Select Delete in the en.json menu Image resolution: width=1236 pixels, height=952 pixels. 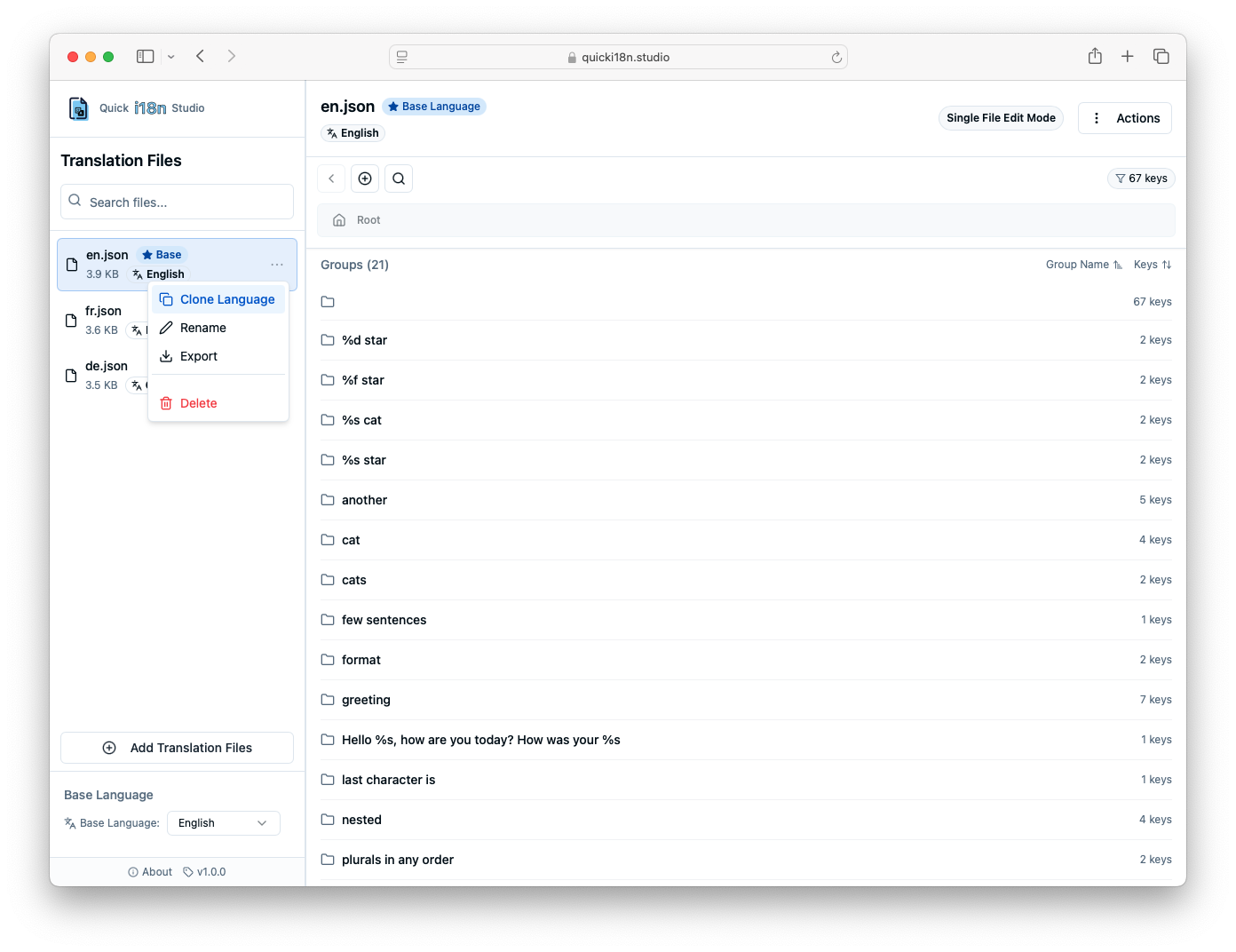[198, 402]
